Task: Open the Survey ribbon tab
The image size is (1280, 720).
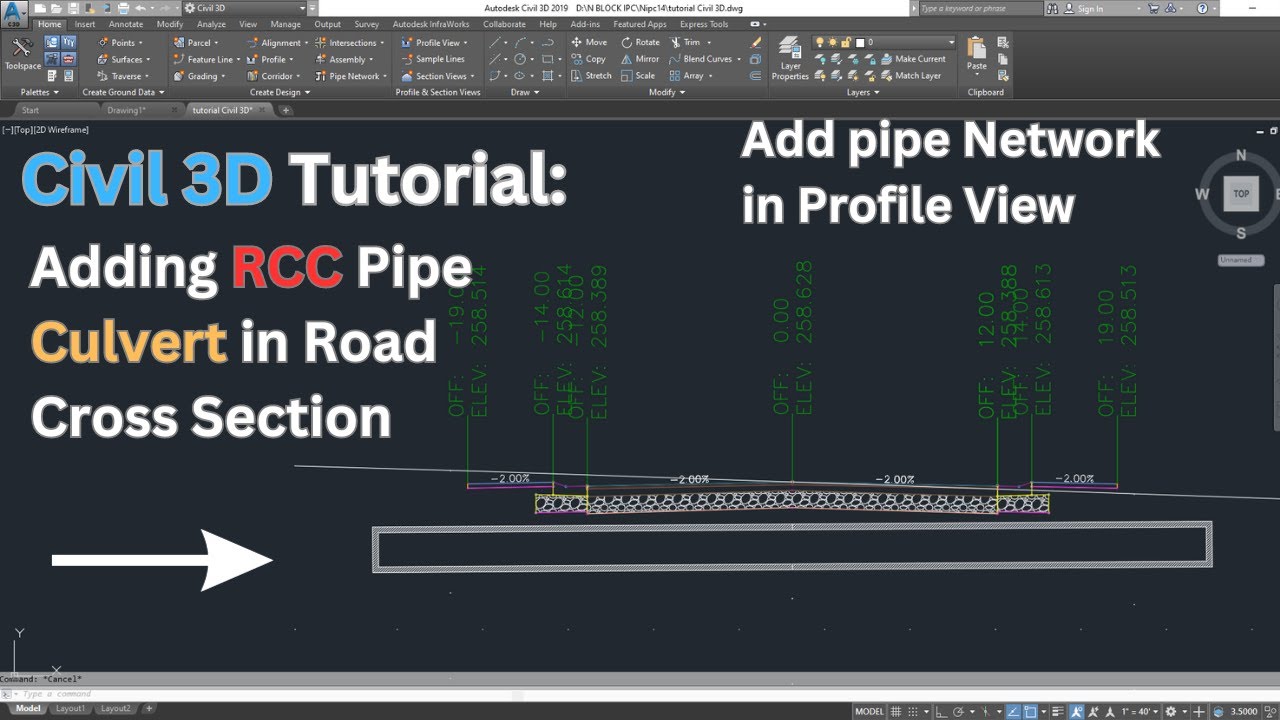Action: coord(367,24)
